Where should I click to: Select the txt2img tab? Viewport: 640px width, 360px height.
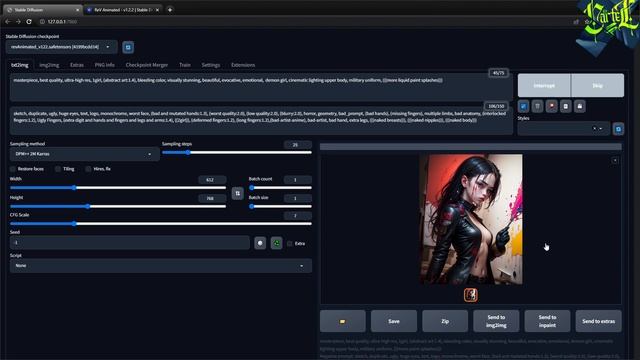coord(20,65)
